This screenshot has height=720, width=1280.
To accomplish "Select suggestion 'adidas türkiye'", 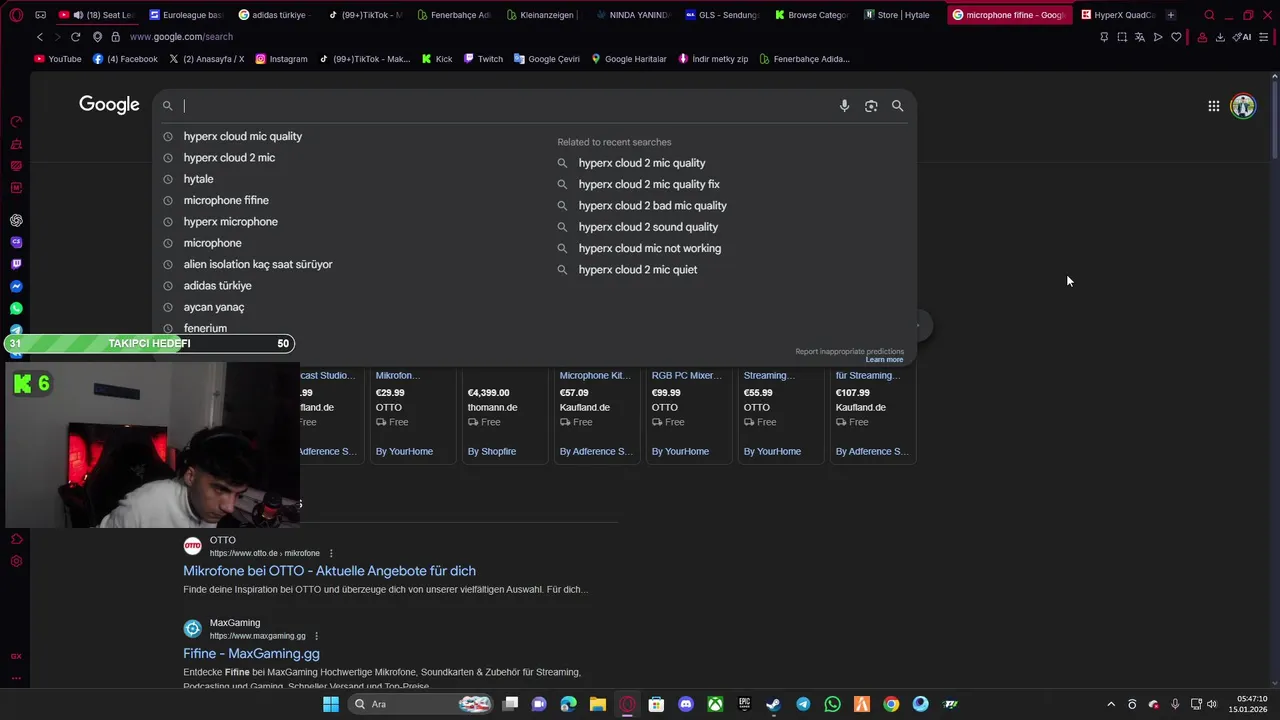I will click(217, 286).
